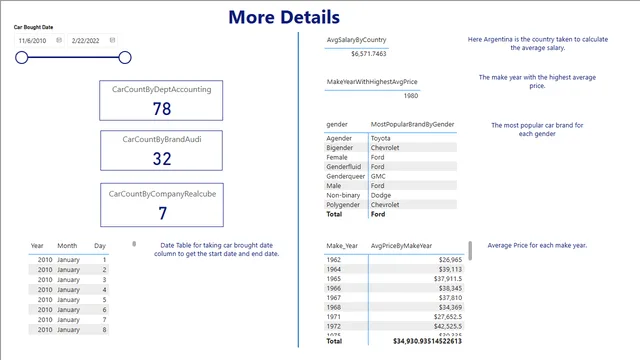Image resolution: width=640 pixels, height=360 pixels.
Task: Click the left handle of date slider
Action: click(22, 58)
